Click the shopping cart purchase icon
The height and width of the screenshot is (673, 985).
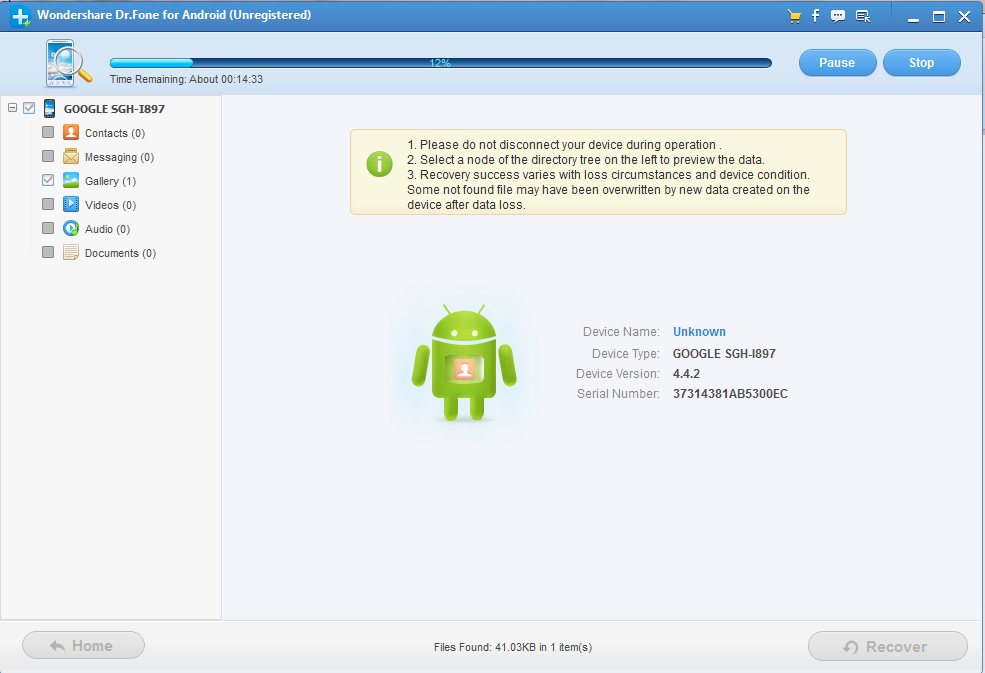coord(794,16)
